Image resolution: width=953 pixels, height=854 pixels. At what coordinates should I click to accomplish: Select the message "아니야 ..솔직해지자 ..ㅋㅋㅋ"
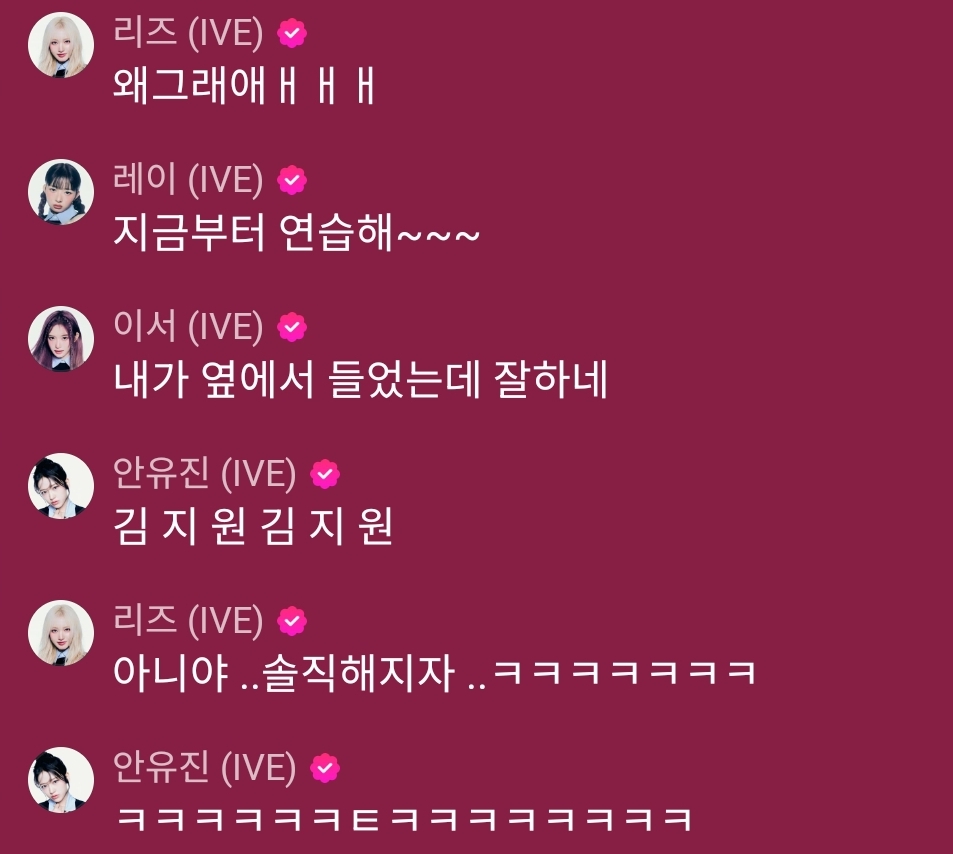[435, 673]
